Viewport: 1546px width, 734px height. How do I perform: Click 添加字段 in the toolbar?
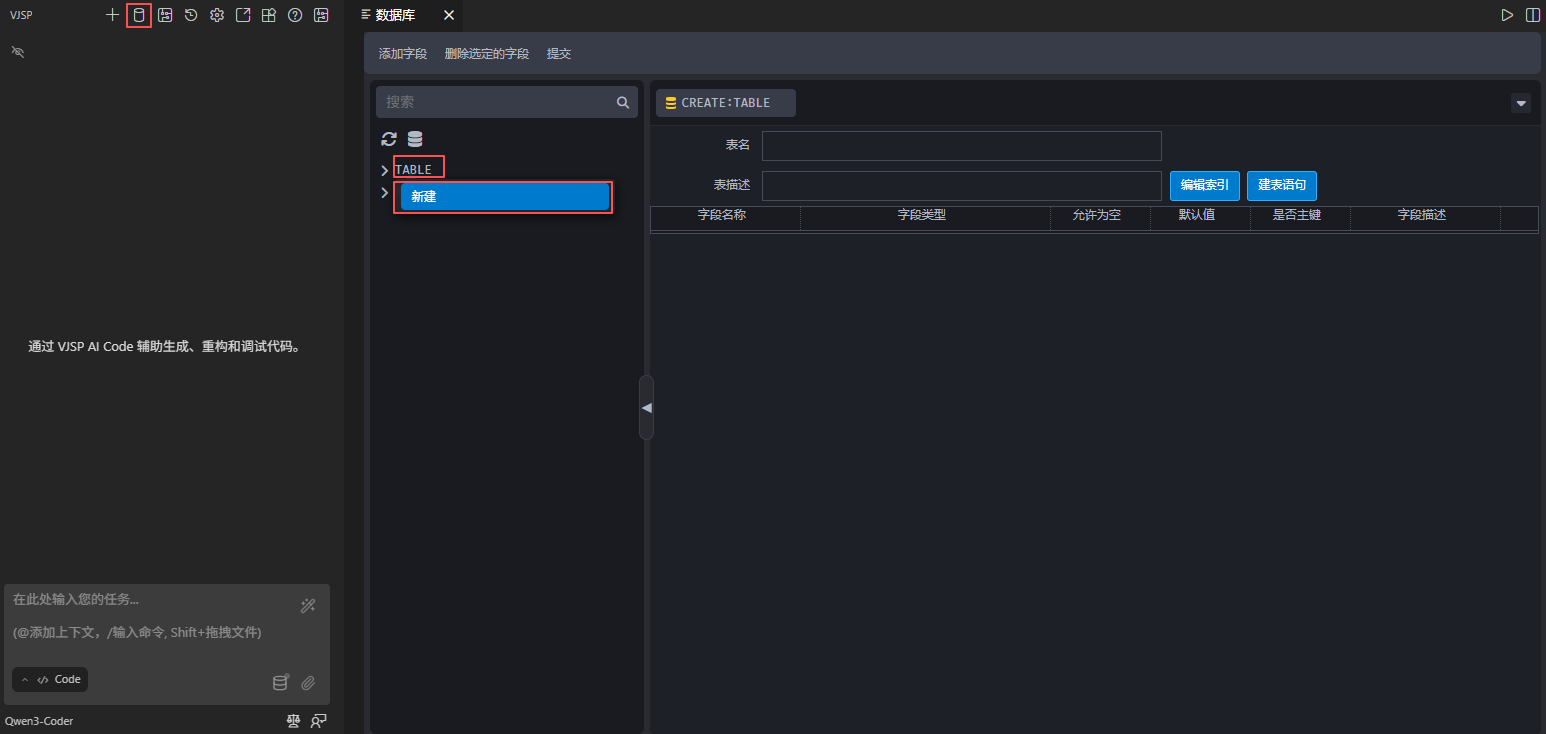pyautogui.click(x=402, y=54)
